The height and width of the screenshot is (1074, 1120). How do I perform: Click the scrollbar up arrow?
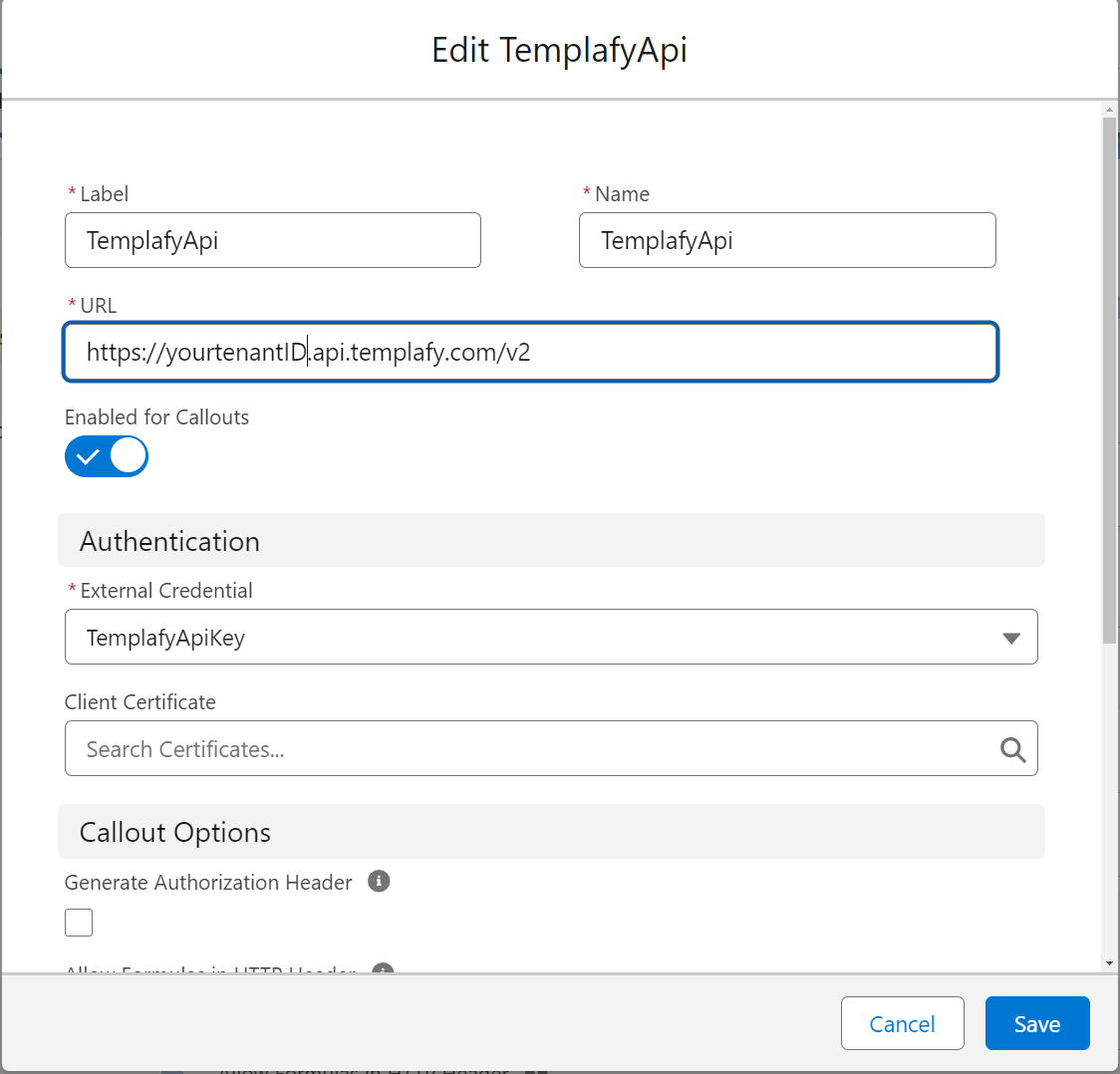click(1109, 110)
